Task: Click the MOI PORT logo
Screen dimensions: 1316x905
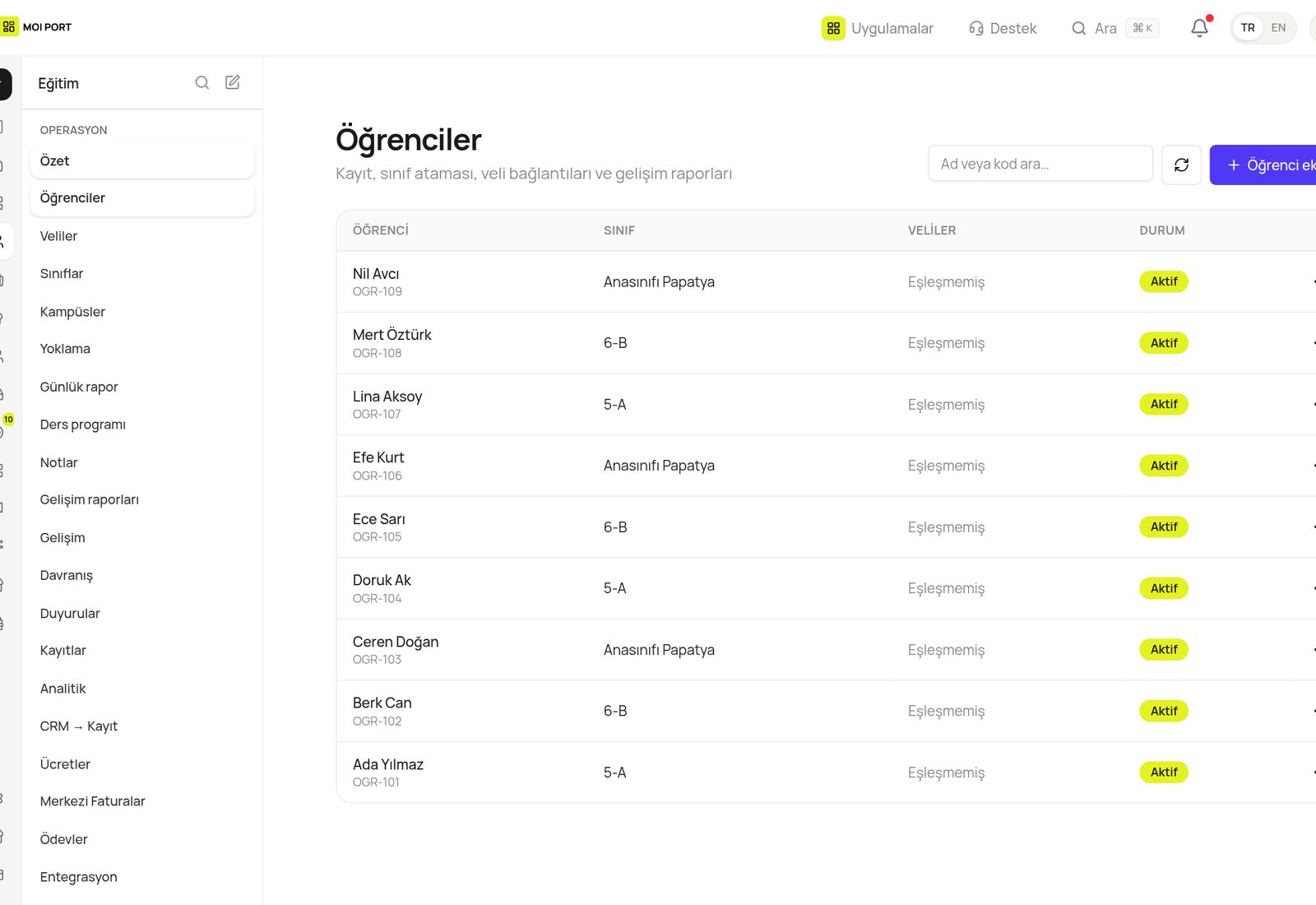Action: [x=37, y=27]
